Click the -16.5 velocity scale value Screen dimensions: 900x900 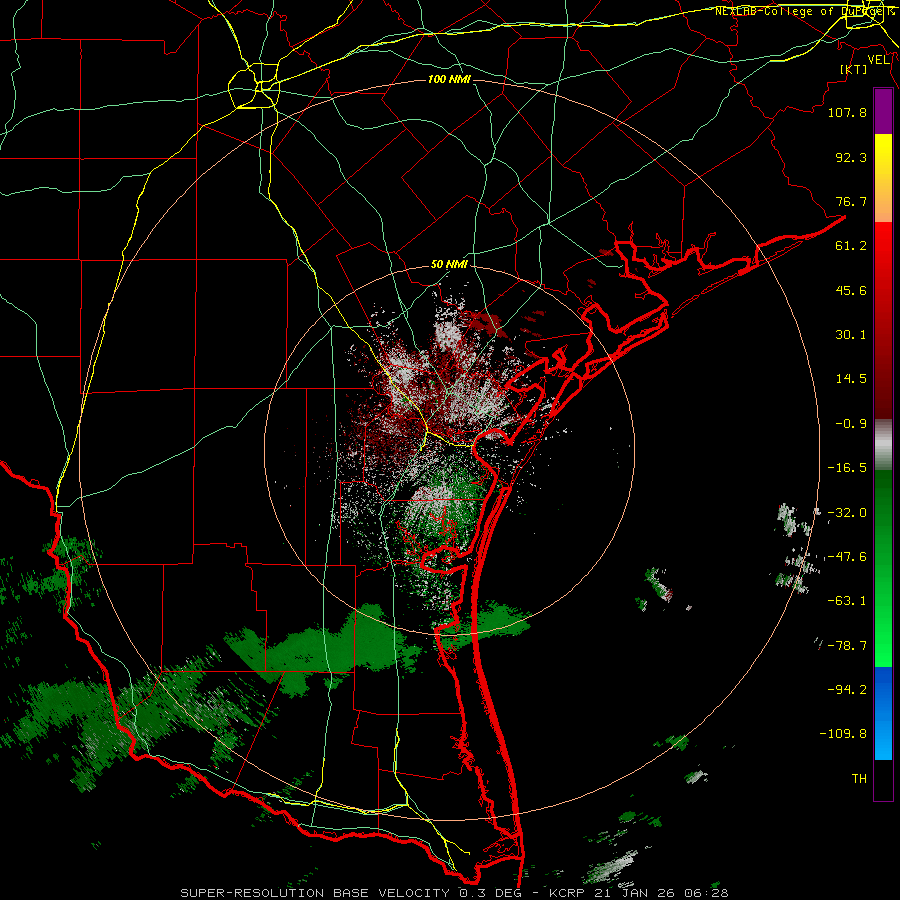pyautogui.click(x=847, y=468)
